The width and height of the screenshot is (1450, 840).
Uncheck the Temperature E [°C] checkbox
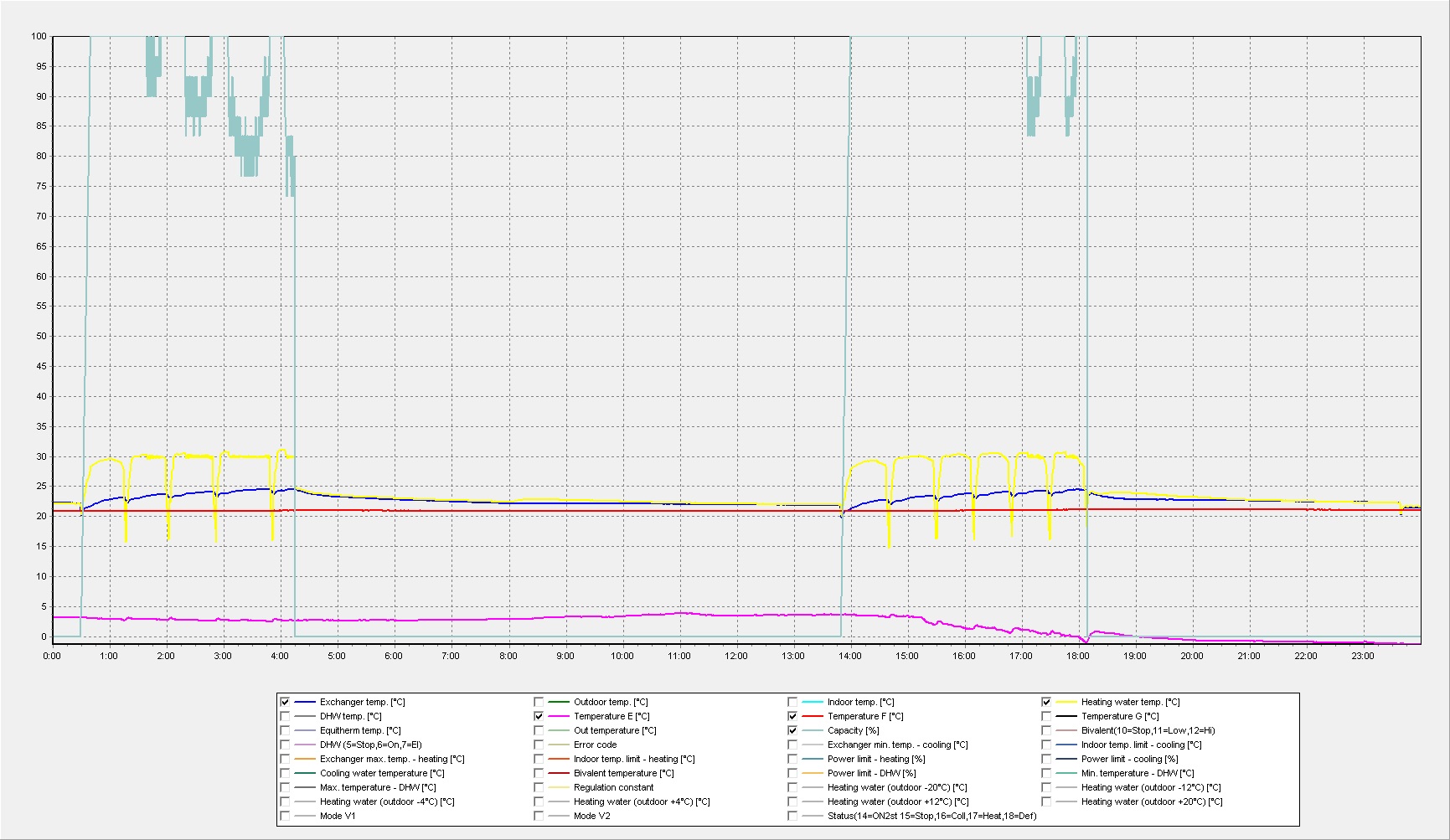[539, 716]
